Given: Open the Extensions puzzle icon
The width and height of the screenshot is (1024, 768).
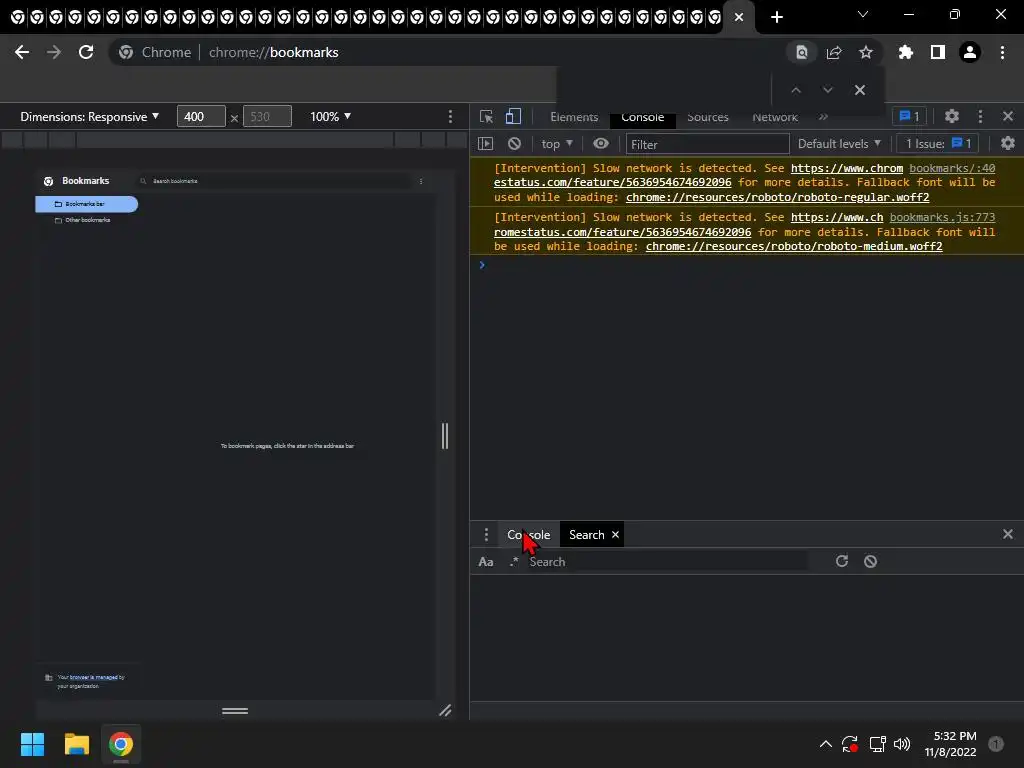Looking at the screenshot, I should 906,52.
